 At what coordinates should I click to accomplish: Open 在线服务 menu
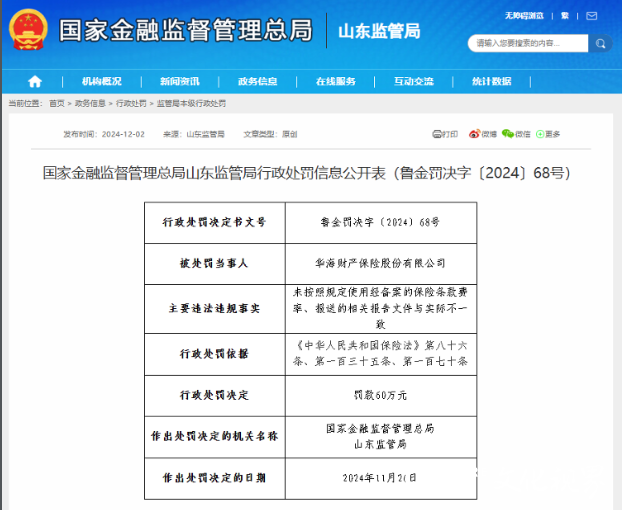[336, 82]
